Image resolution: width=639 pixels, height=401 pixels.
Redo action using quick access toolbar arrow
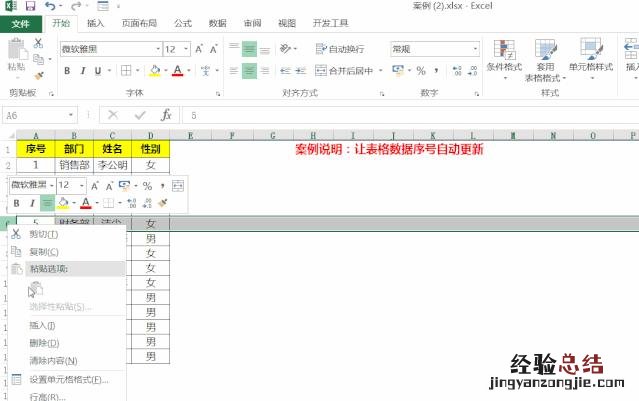(x=76, y=6)
